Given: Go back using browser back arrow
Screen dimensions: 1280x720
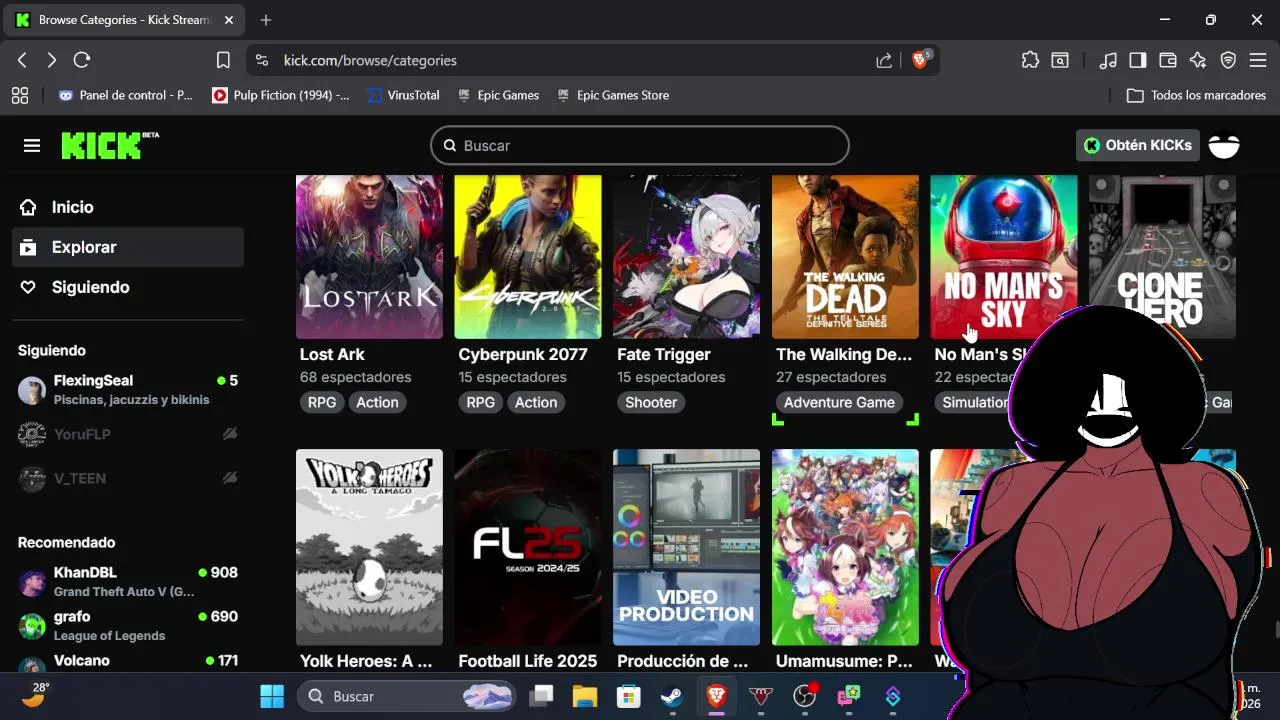Looking at the screenshot, I should pyautogui.click(x=22, y=60).
